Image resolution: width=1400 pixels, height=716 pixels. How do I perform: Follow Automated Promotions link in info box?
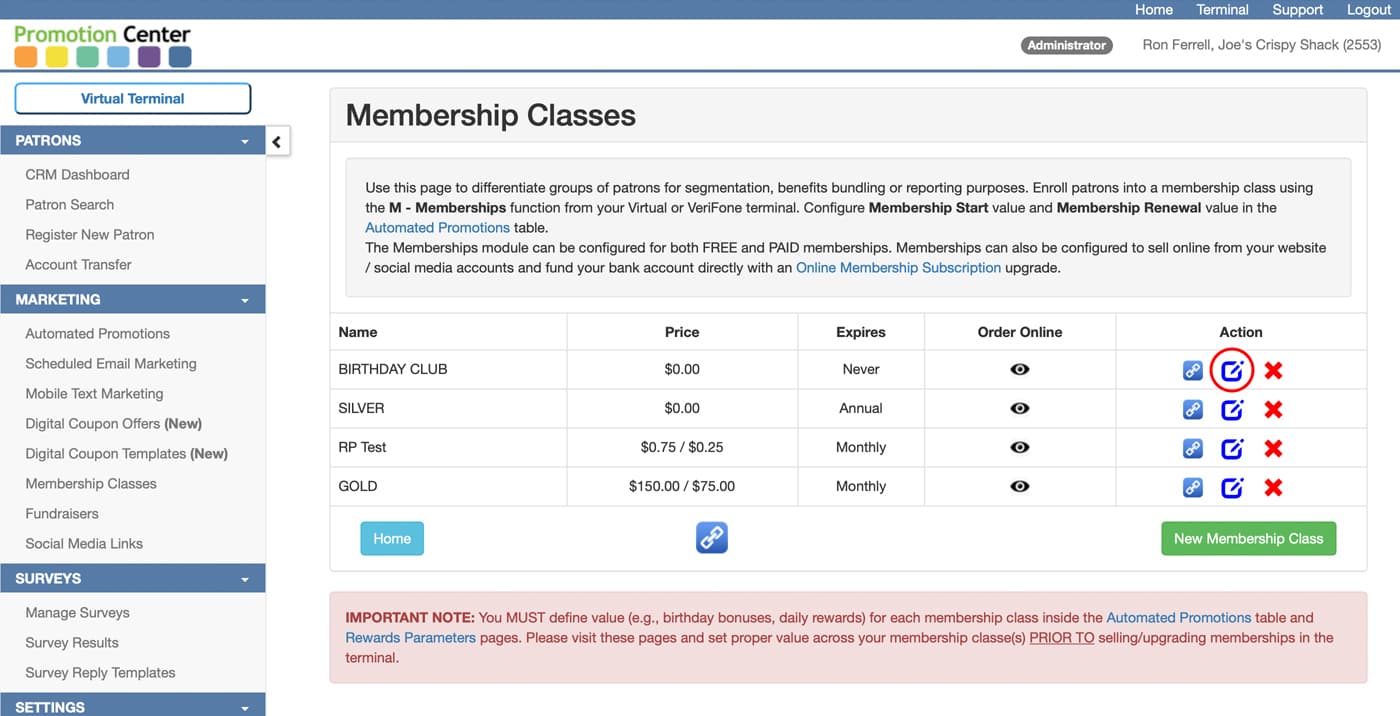[438, 227]
